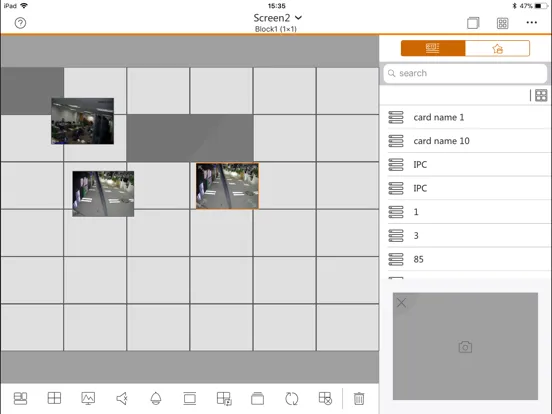Open the window layers icon in header
The image size is (552, 414).
coord(473,23)
